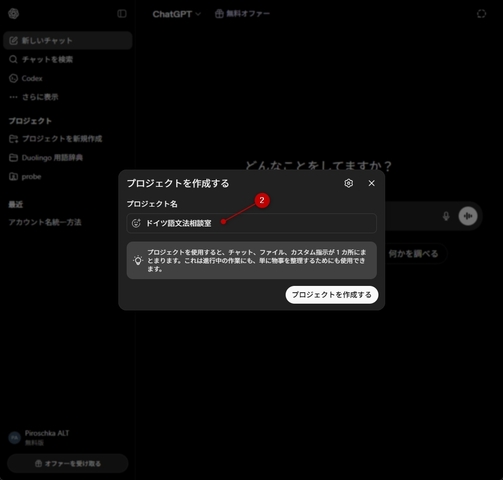
Task: Toggle the sidebar collapse icon
Action: click(x=122, y=14)
